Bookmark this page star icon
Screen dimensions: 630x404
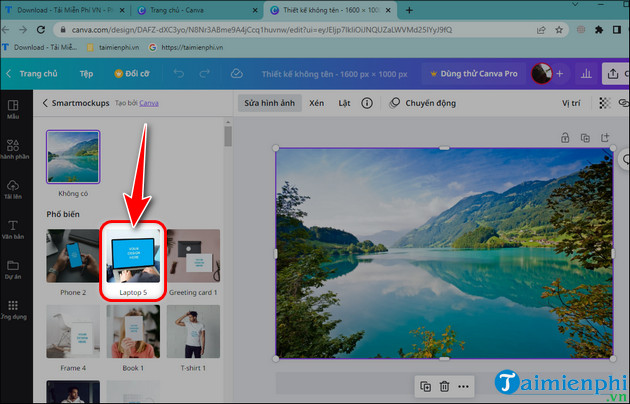[x=559, y=30]
